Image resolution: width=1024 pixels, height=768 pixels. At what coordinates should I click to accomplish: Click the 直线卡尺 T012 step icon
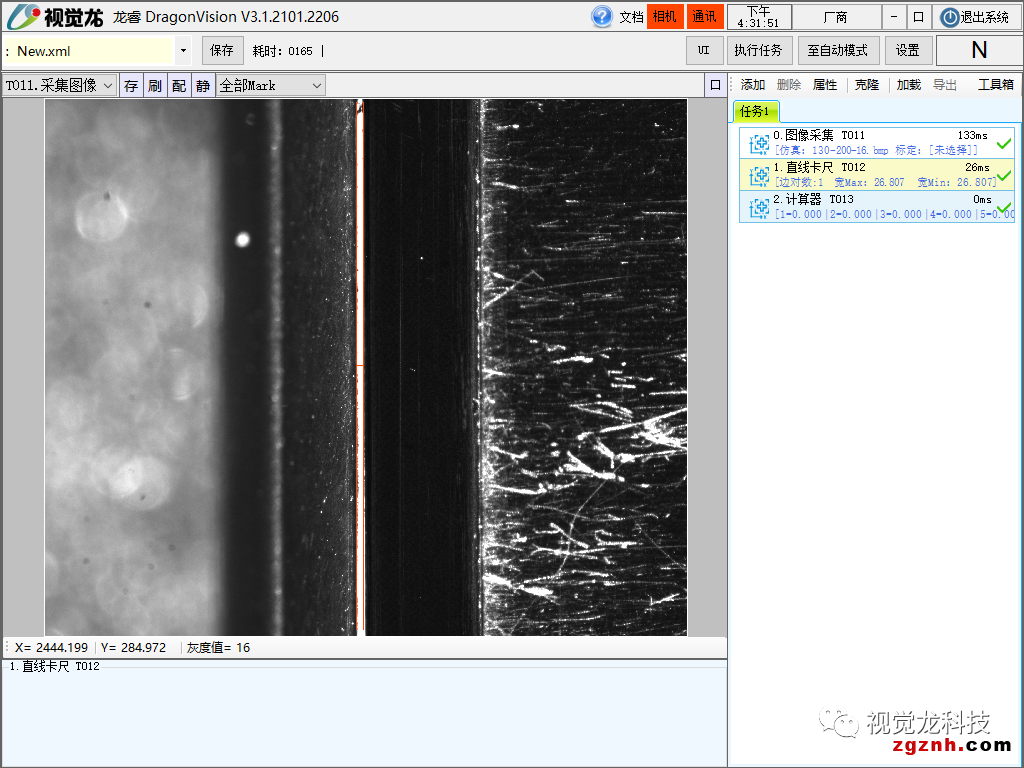[x=759, y=175]
